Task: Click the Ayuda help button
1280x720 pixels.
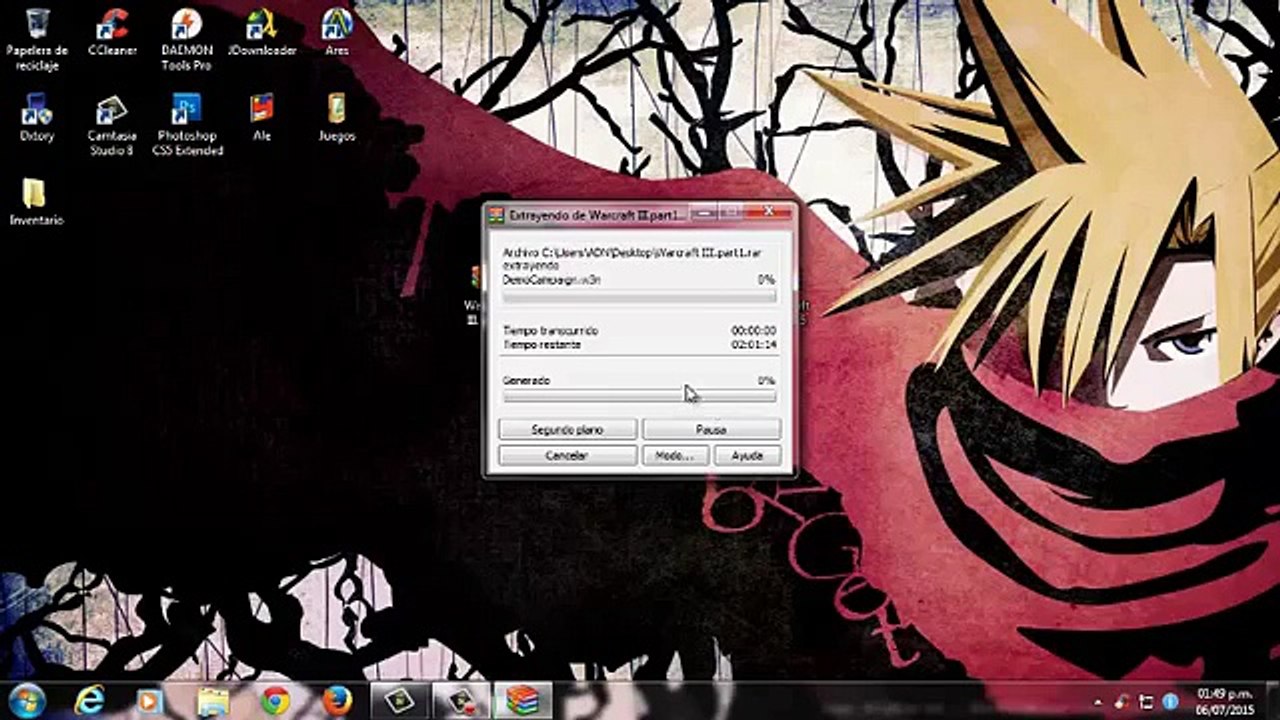Action: [x=747, y=455]
